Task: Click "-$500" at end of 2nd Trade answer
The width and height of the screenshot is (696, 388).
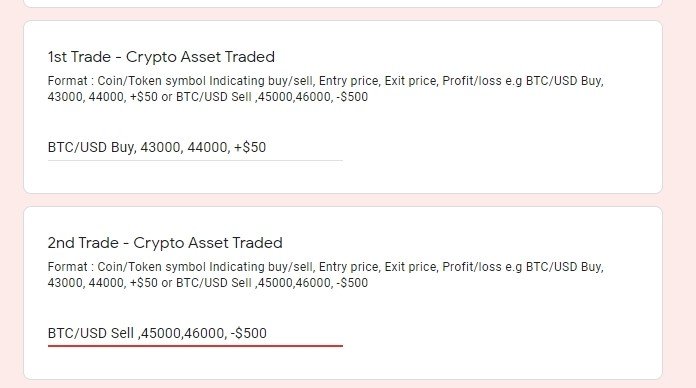Action: pyautogui.click(x=249, y=333)
